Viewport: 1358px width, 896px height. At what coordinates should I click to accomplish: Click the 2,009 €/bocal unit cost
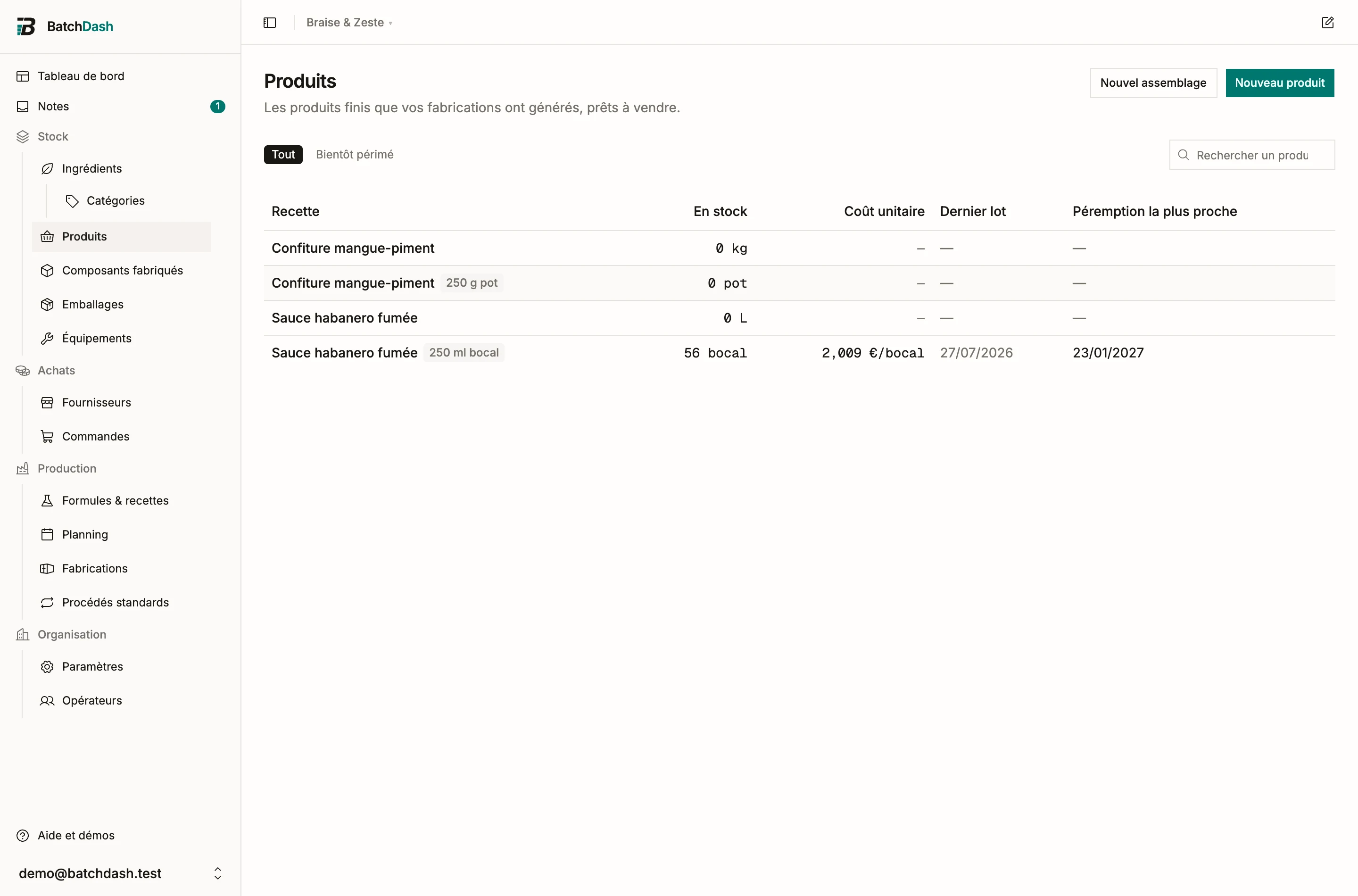[873, 353]
